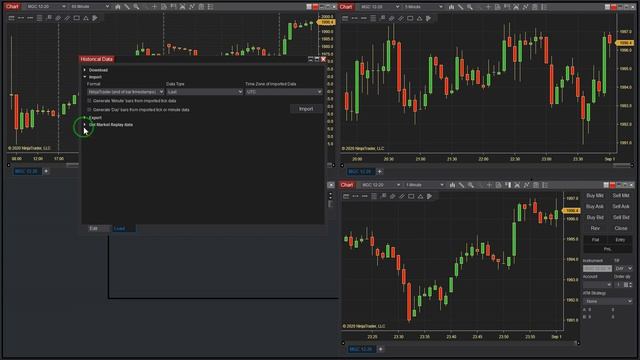The image size is (640, 360).
Task: Select triangle drawing tool in top-left chart
Action: pos(86,18)
